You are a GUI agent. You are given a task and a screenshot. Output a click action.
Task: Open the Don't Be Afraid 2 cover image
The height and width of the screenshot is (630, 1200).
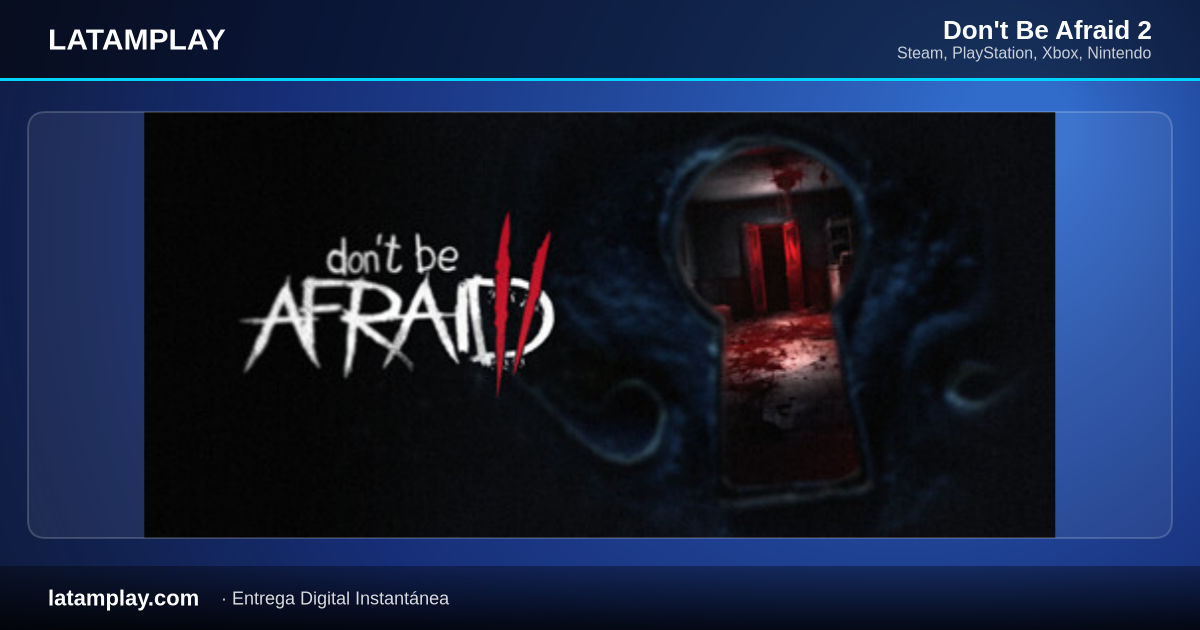point(600,325)
